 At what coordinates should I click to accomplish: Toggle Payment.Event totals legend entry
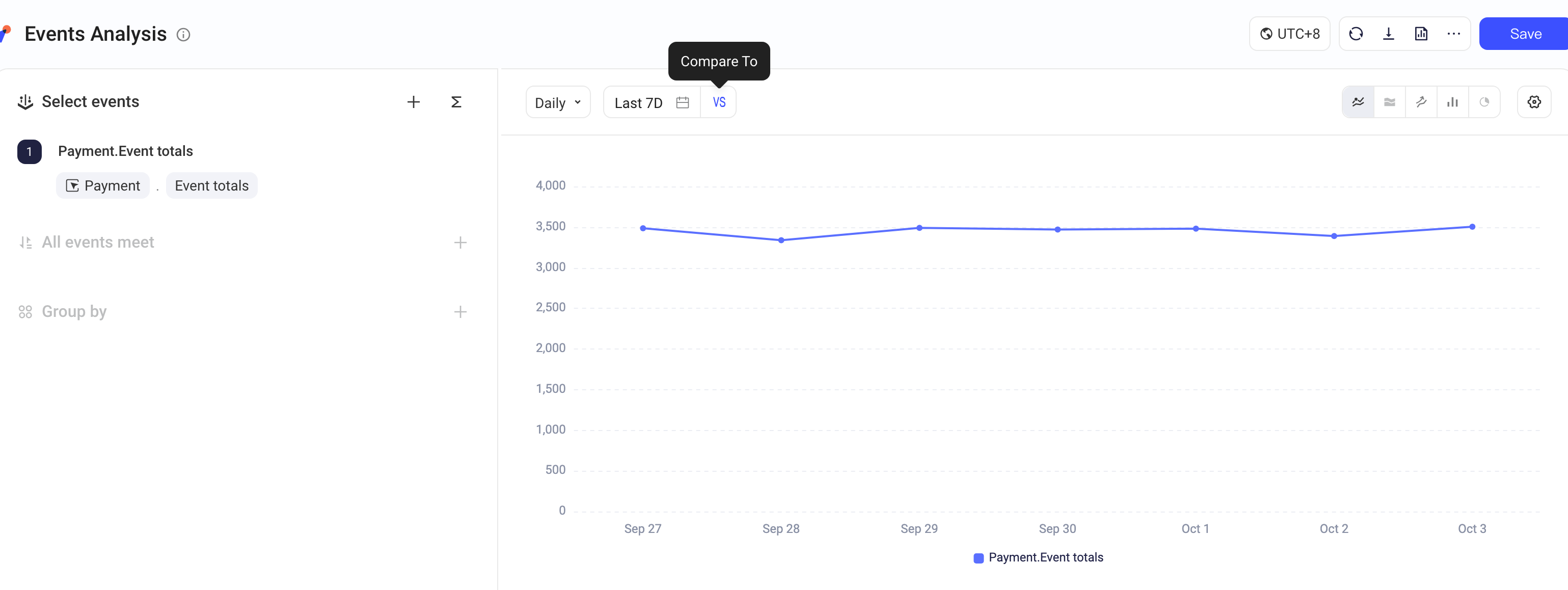pyautogui.click(x=1038, y=558)
